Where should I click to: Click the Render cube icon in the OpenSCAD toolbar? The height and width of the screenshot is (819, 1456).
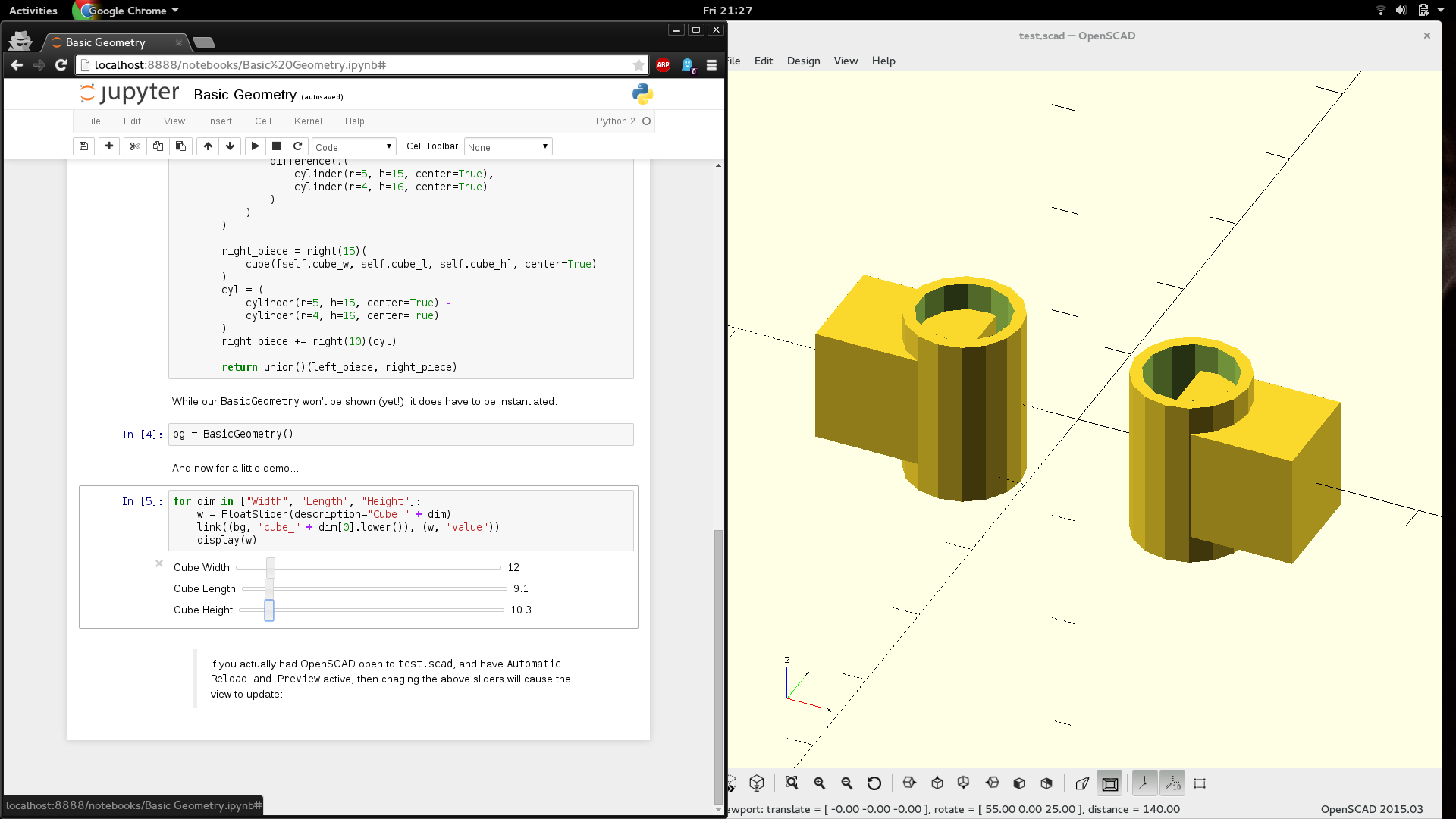(757, 783)
